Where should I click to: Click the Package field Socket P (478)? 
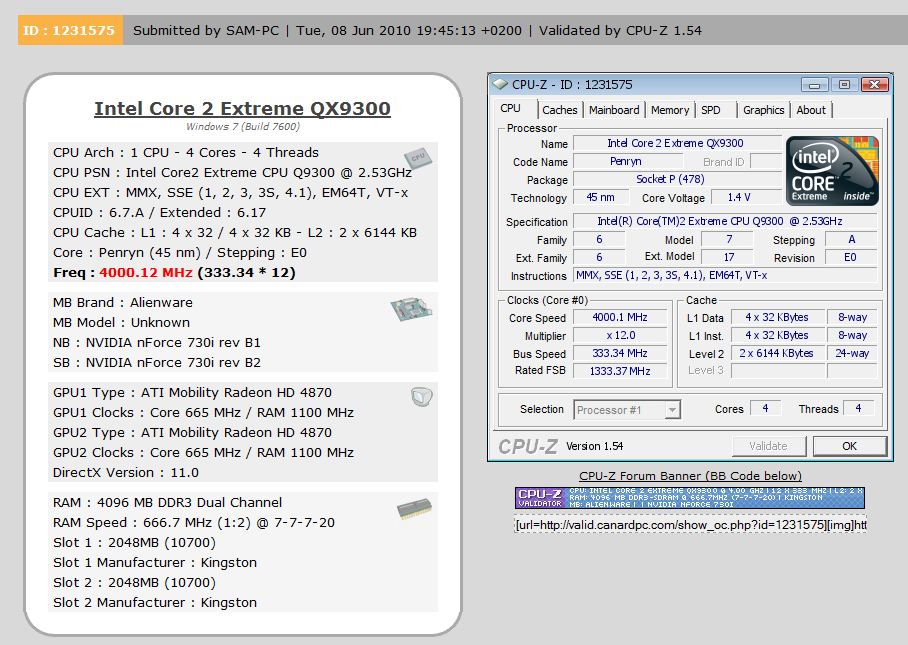click(x=677, y=179)
